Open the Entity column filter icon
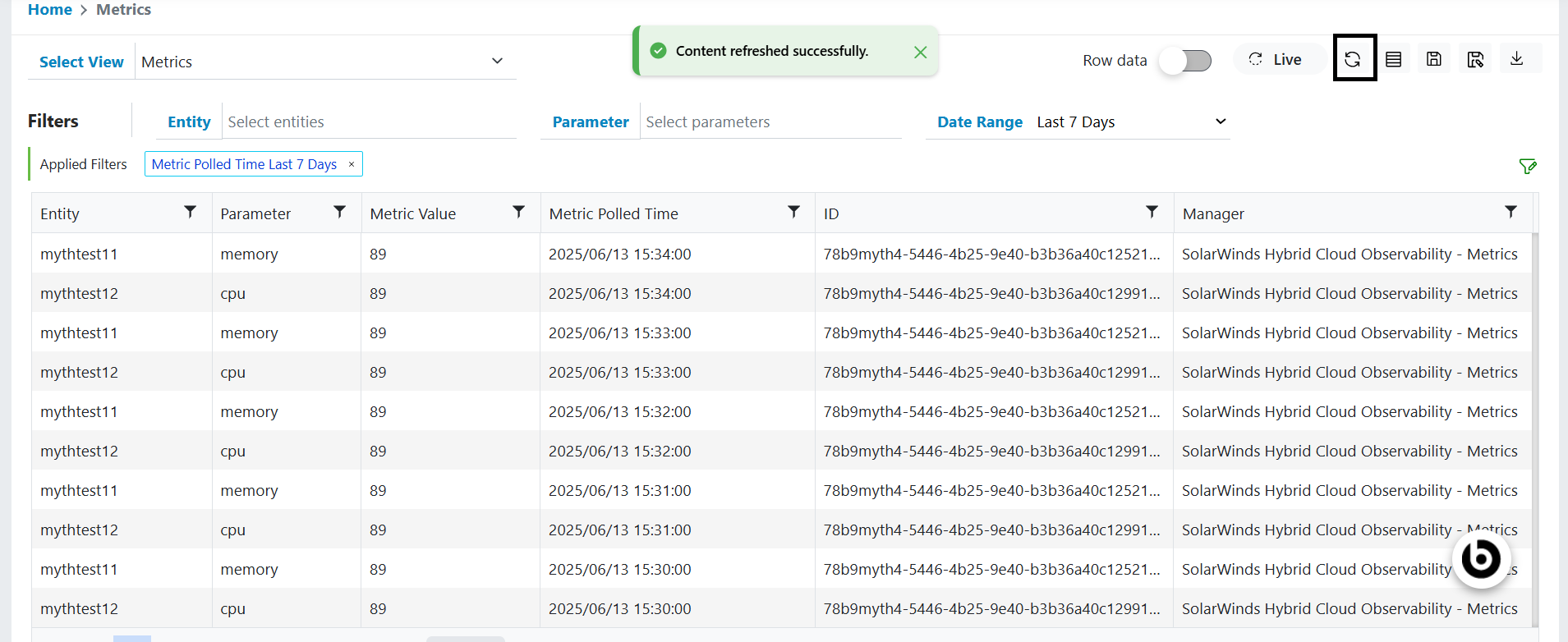The image size is (1568, 642). click(x=191, y=212)
